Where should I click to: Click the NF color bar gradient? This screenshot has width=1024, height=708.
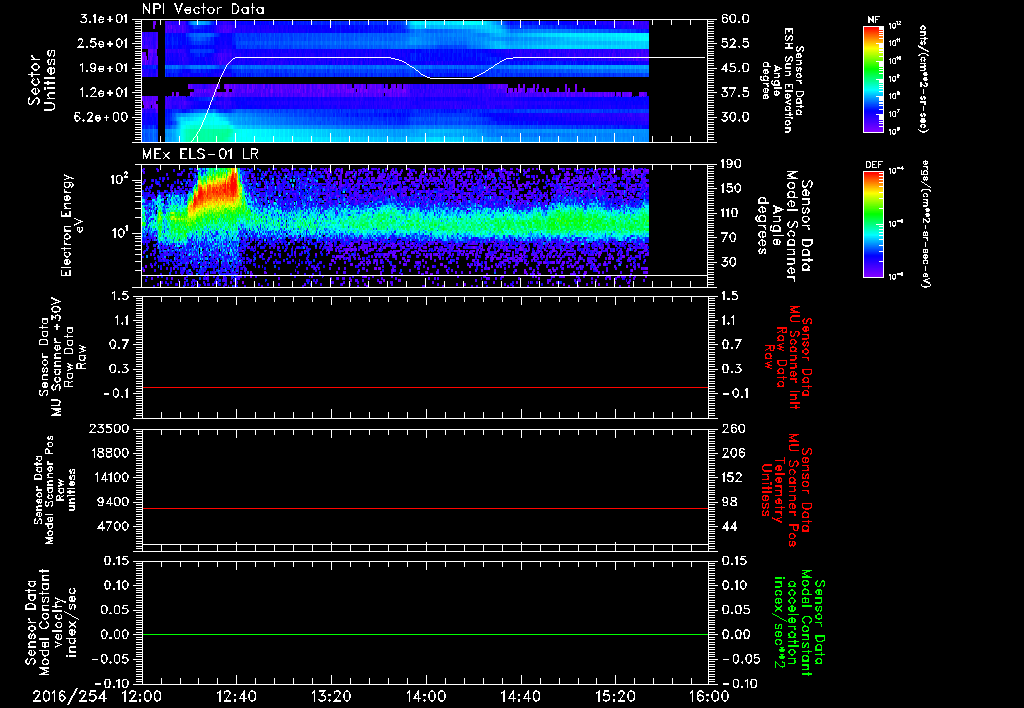coord(873,78)
